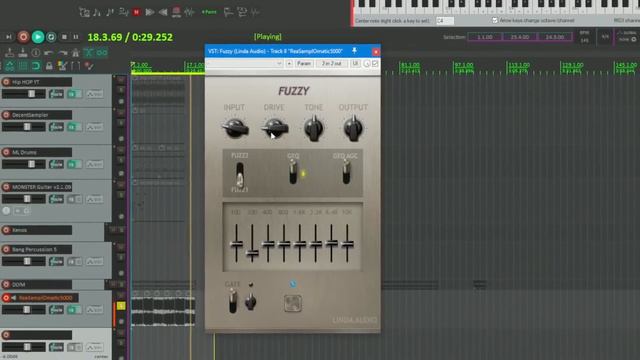Screen dimensions: 640x360
Task: Open routing button on DecentSampler track
Action: [56, 127]
